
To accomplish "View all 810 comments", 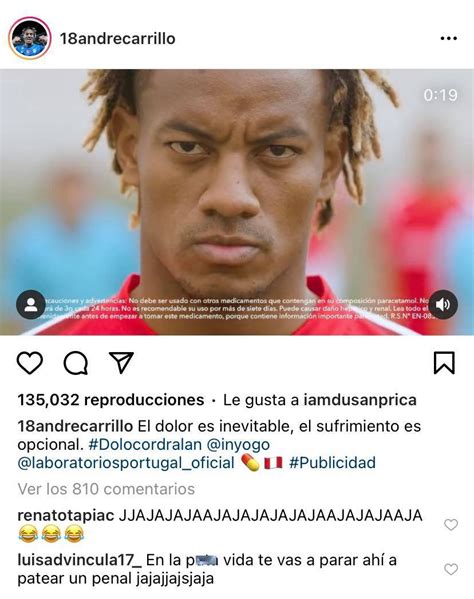I will [x=106, y=489].
